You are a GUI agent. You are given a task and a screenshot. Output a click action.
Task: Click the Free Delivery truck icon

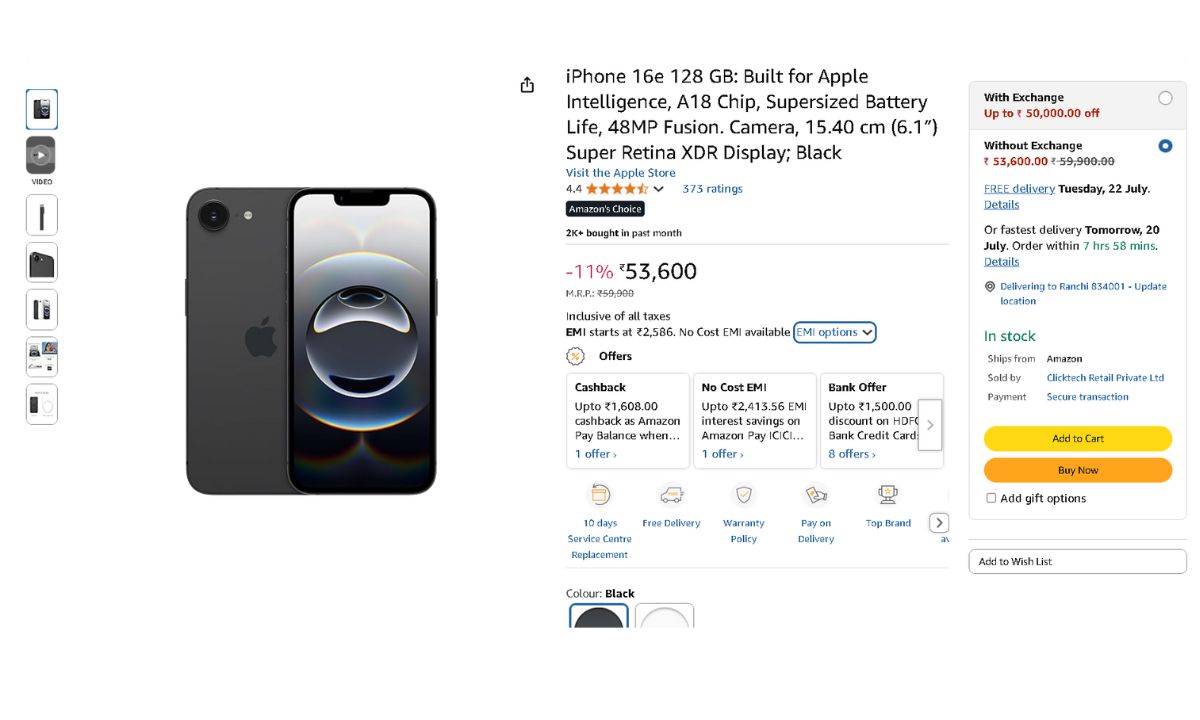tap(671, 495)
